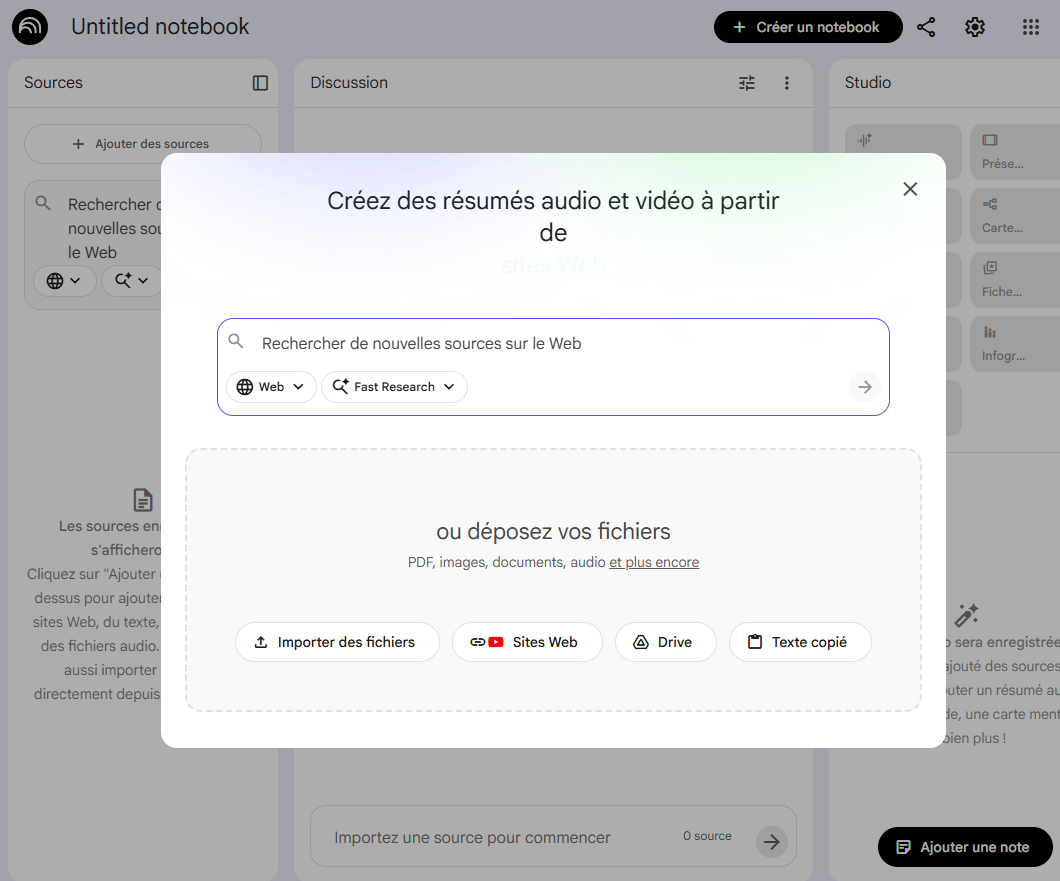This screenshot has height=881, width=1060.
Task: Click the NotebookLM logo icon
Action: (29, 27)
